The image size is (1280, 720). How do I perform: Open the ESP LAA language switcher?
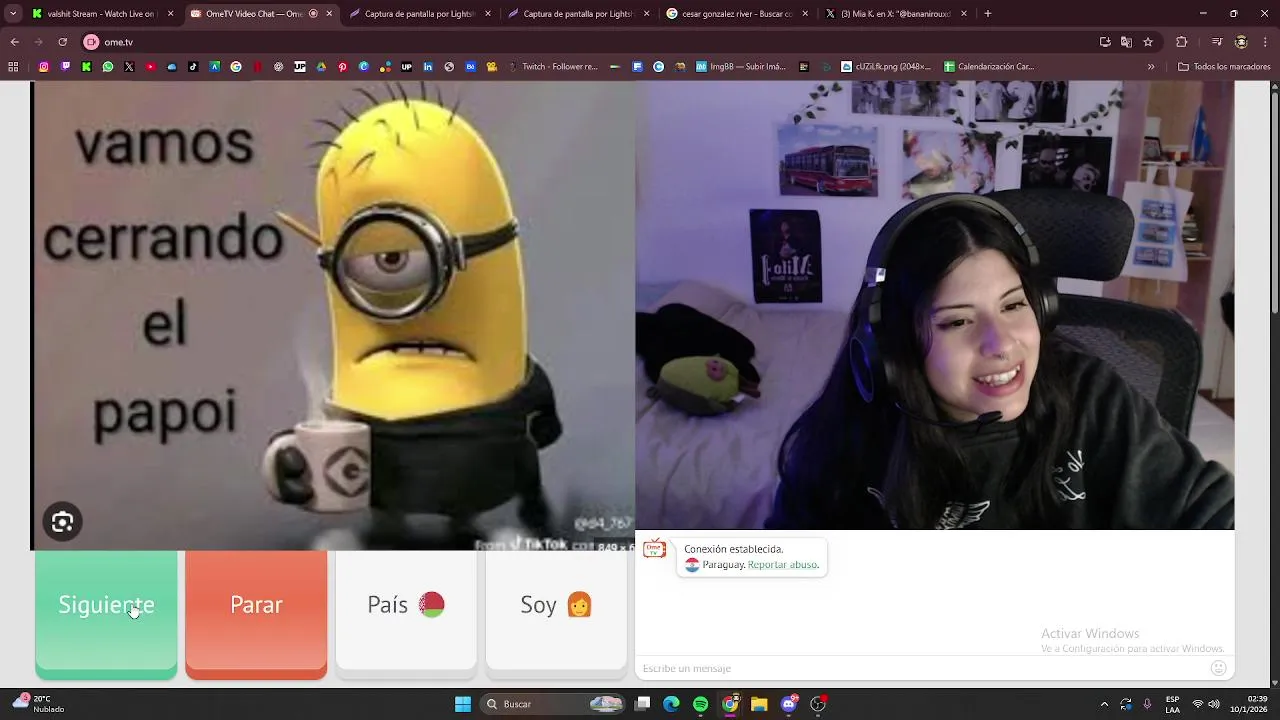click(x=1172, y=704)
